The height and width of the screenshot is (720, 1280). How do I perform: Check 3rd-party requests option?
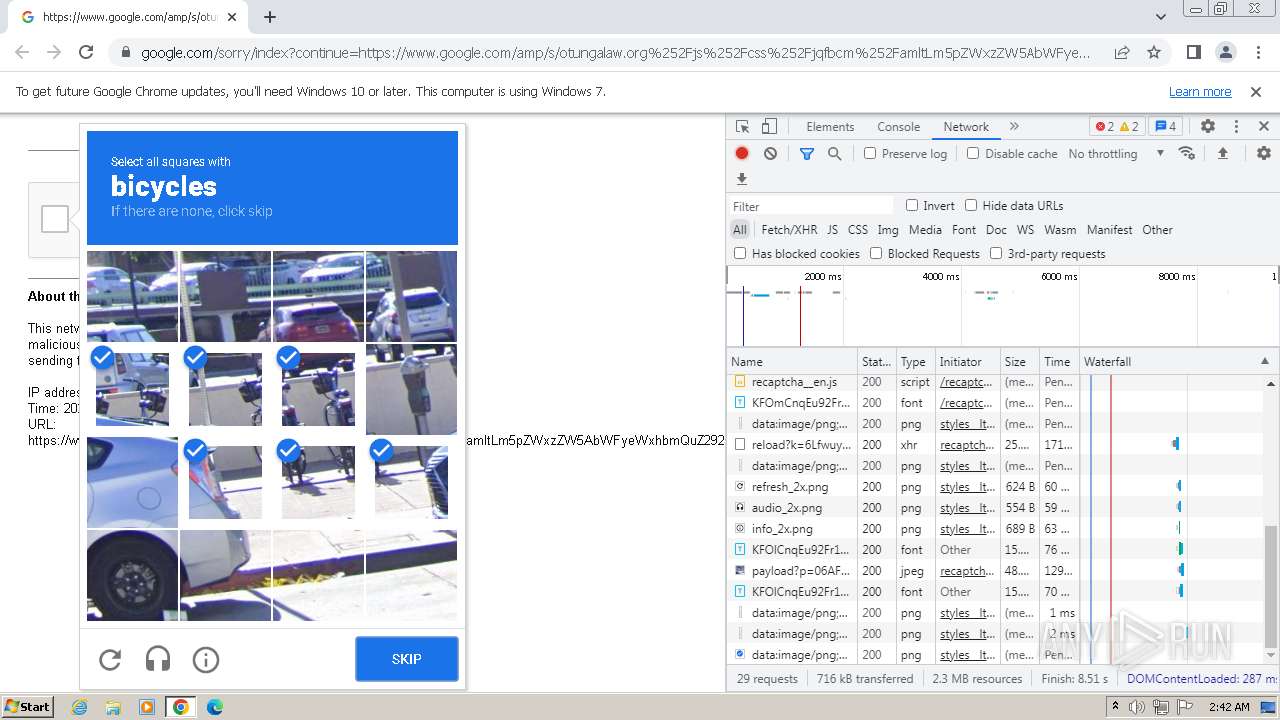point(996,253)
